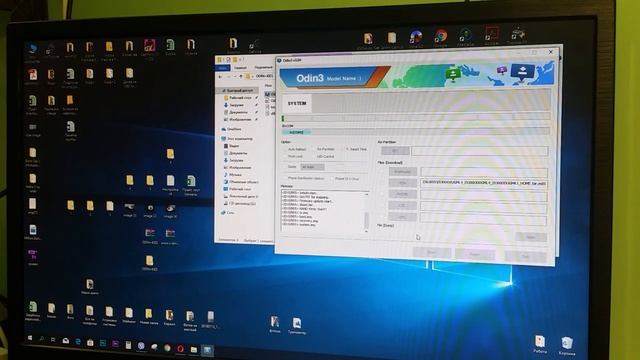Switch to File Explorer taskbar icon
The height and width of the screenshot is (360, 640).
(x=194, y=350)
